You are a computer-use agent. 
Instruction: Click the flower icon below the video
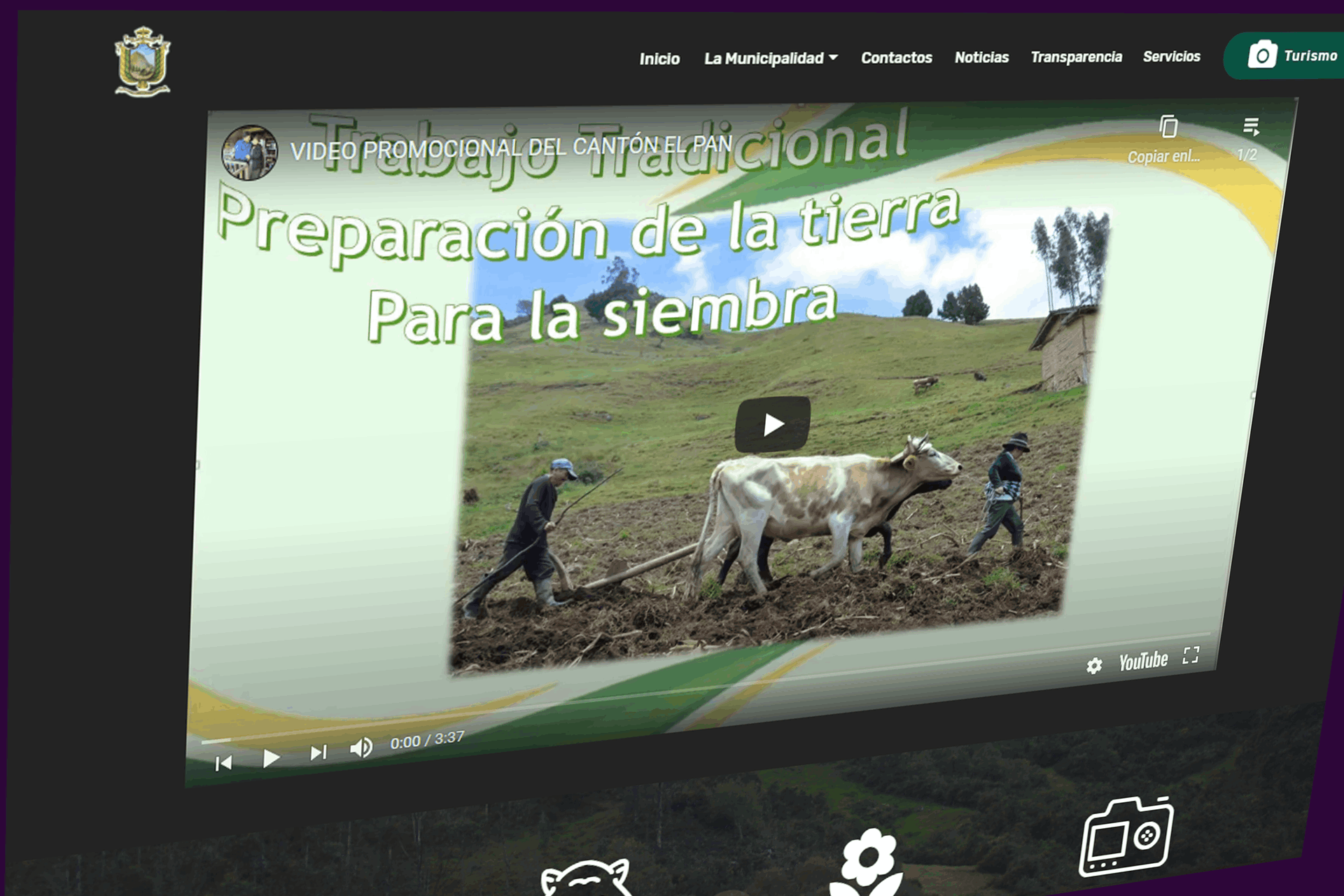868,862
